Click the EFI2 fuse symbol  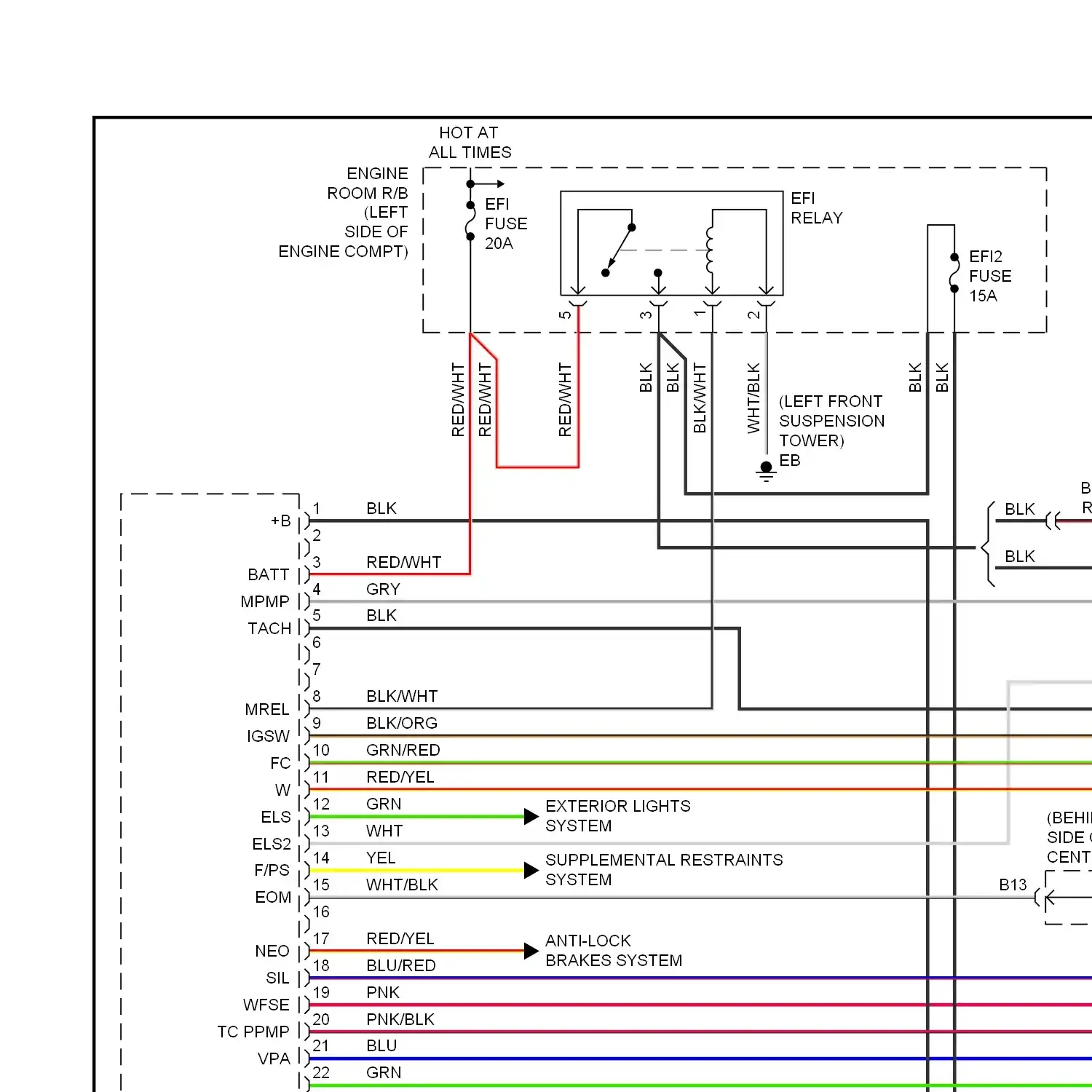click(954, 273)
